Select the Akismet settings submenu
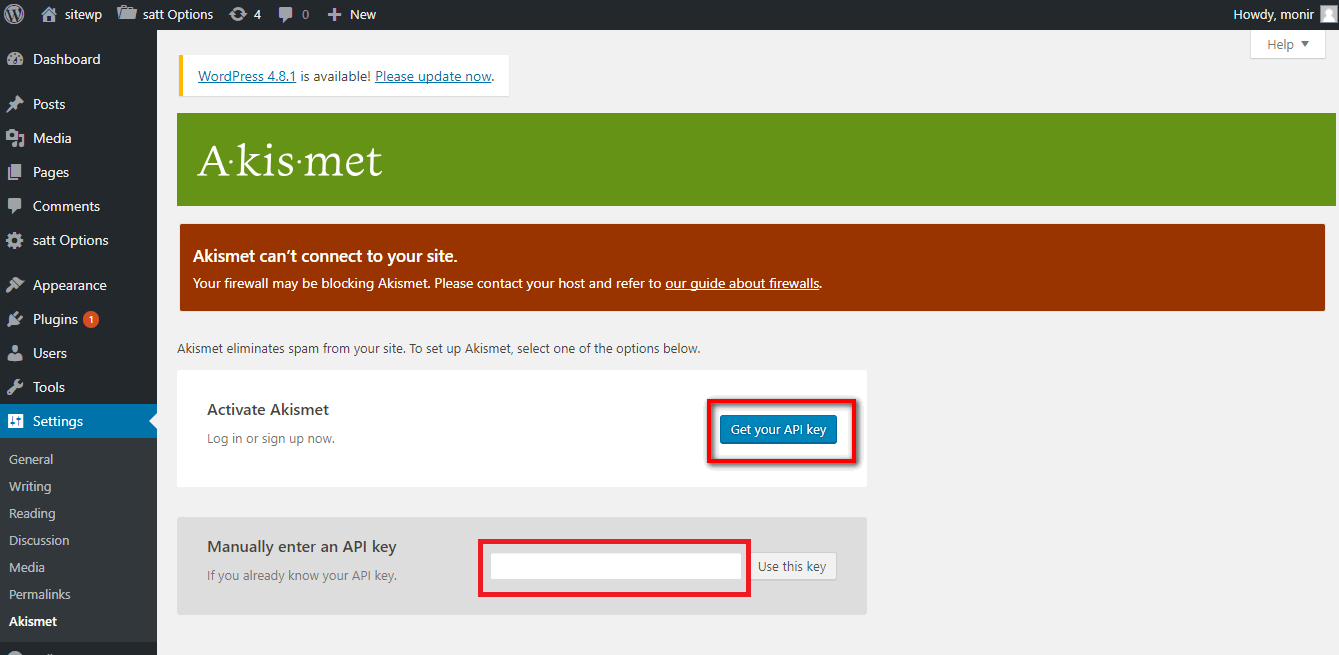This screenshot has width=1339, height=655. (33, 621)
